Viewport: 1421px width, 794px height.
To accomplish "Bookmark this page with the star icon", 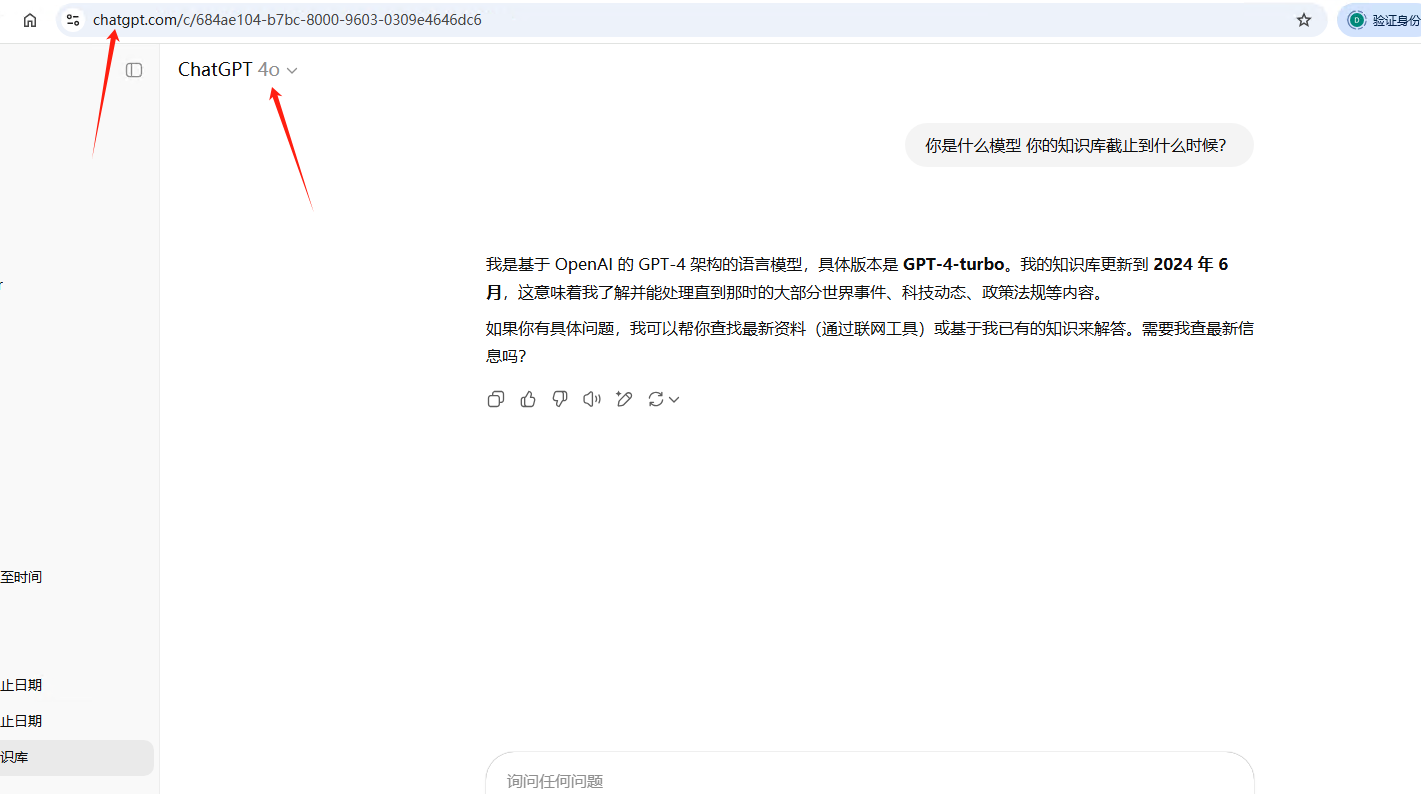I will click(x=1304, y=20).
